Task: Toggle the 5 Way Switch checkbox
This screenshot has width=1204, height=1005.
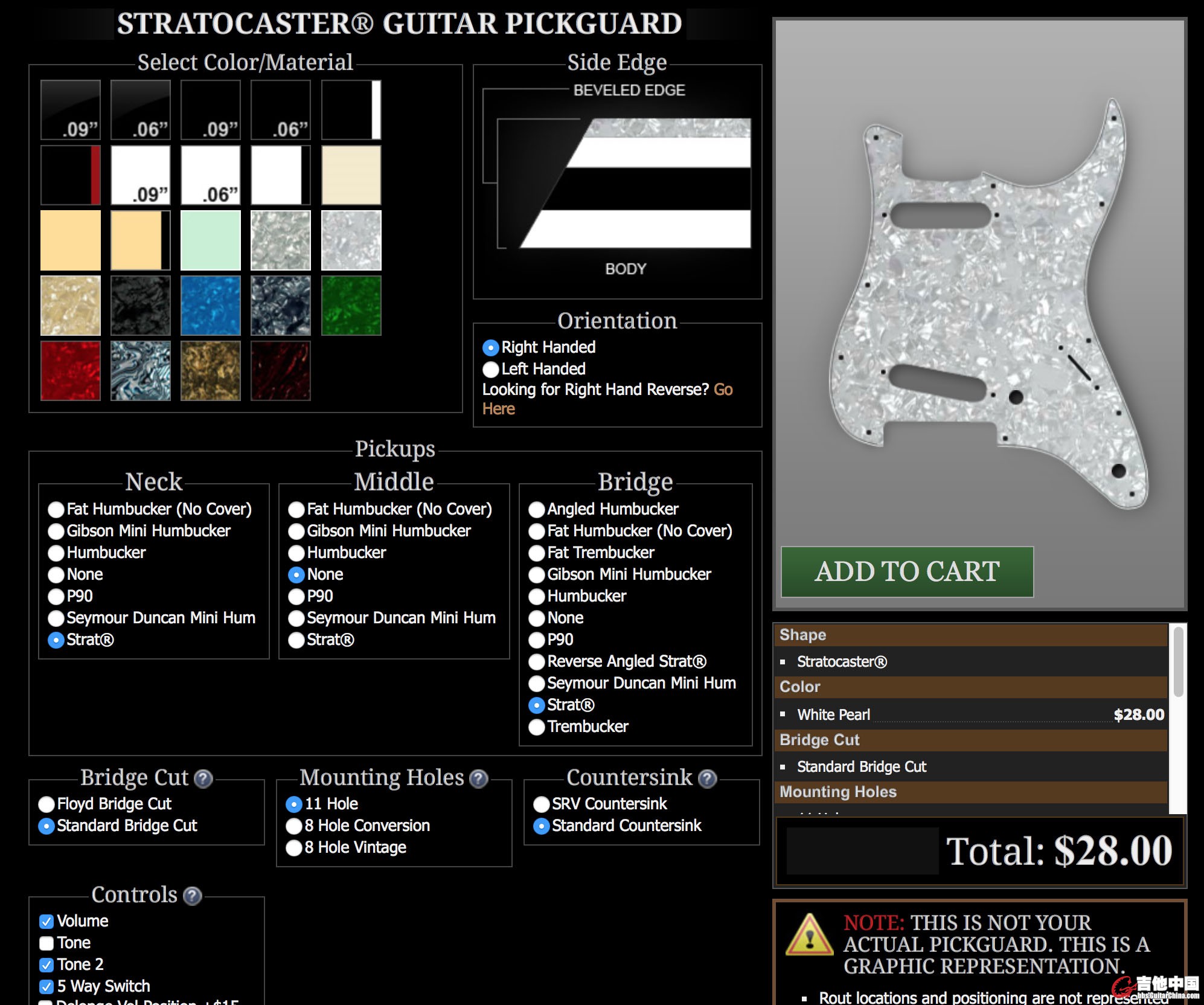Action: coord(46,987)
